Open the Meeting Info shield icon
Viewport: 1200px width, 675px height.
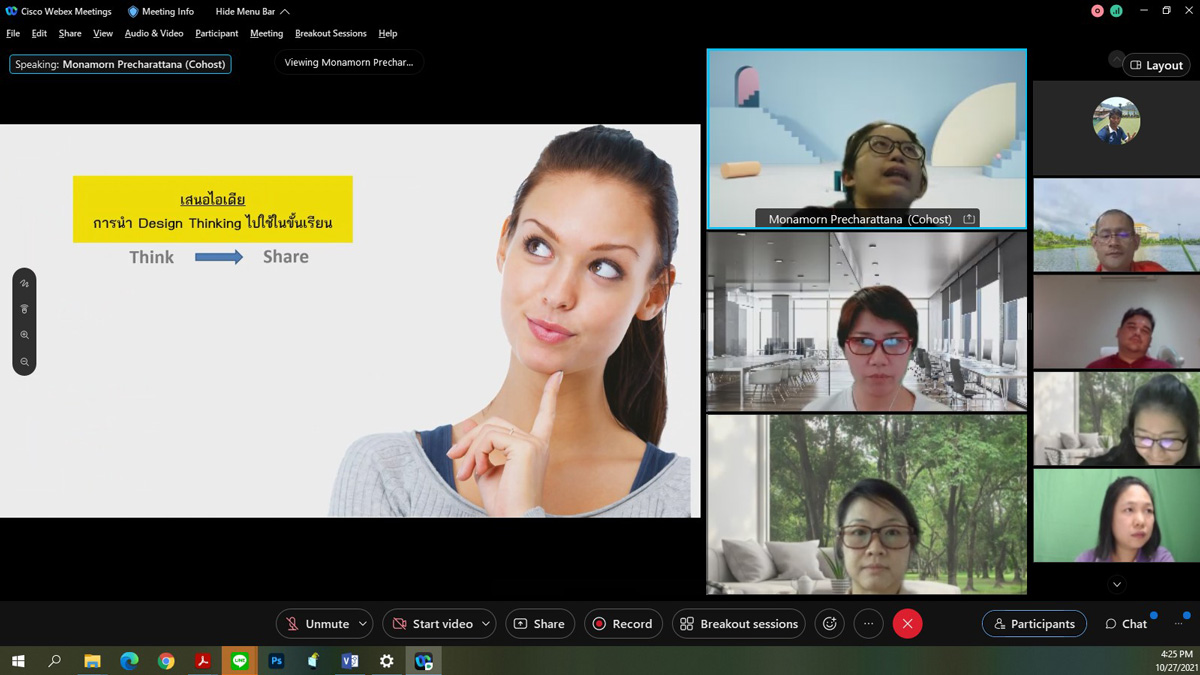click(x=133, y=12)
